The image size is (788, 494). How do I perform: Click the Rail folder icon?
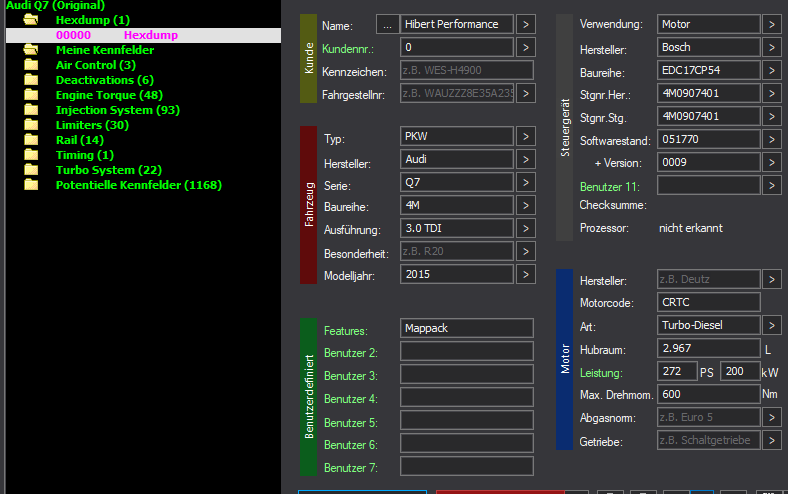31,140
